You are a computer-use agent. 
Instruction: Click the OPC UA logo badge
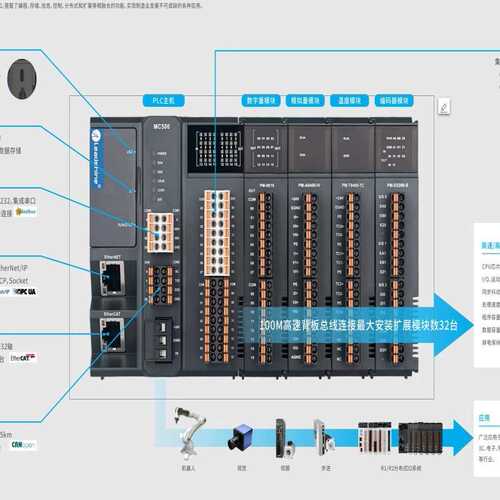26,292
